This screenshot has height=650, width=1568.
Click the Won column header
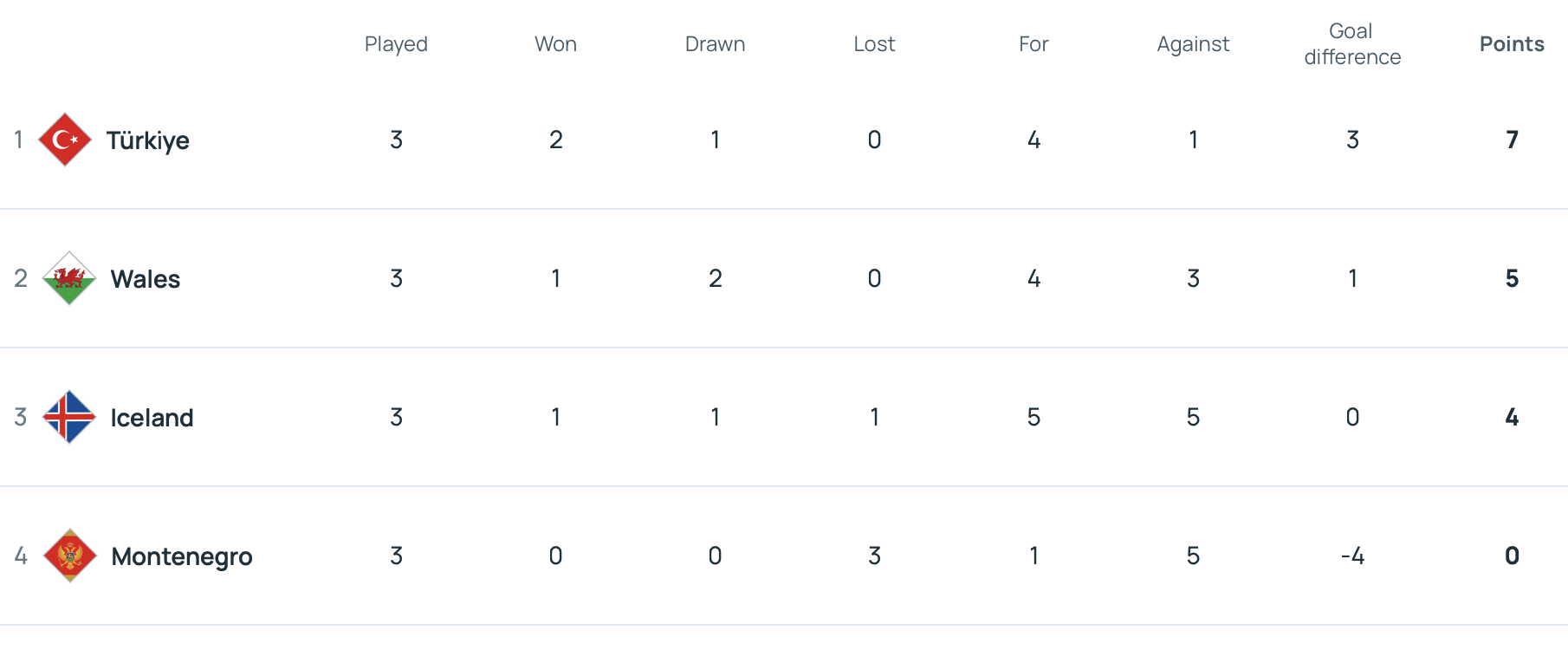click(x=555, y=44)
